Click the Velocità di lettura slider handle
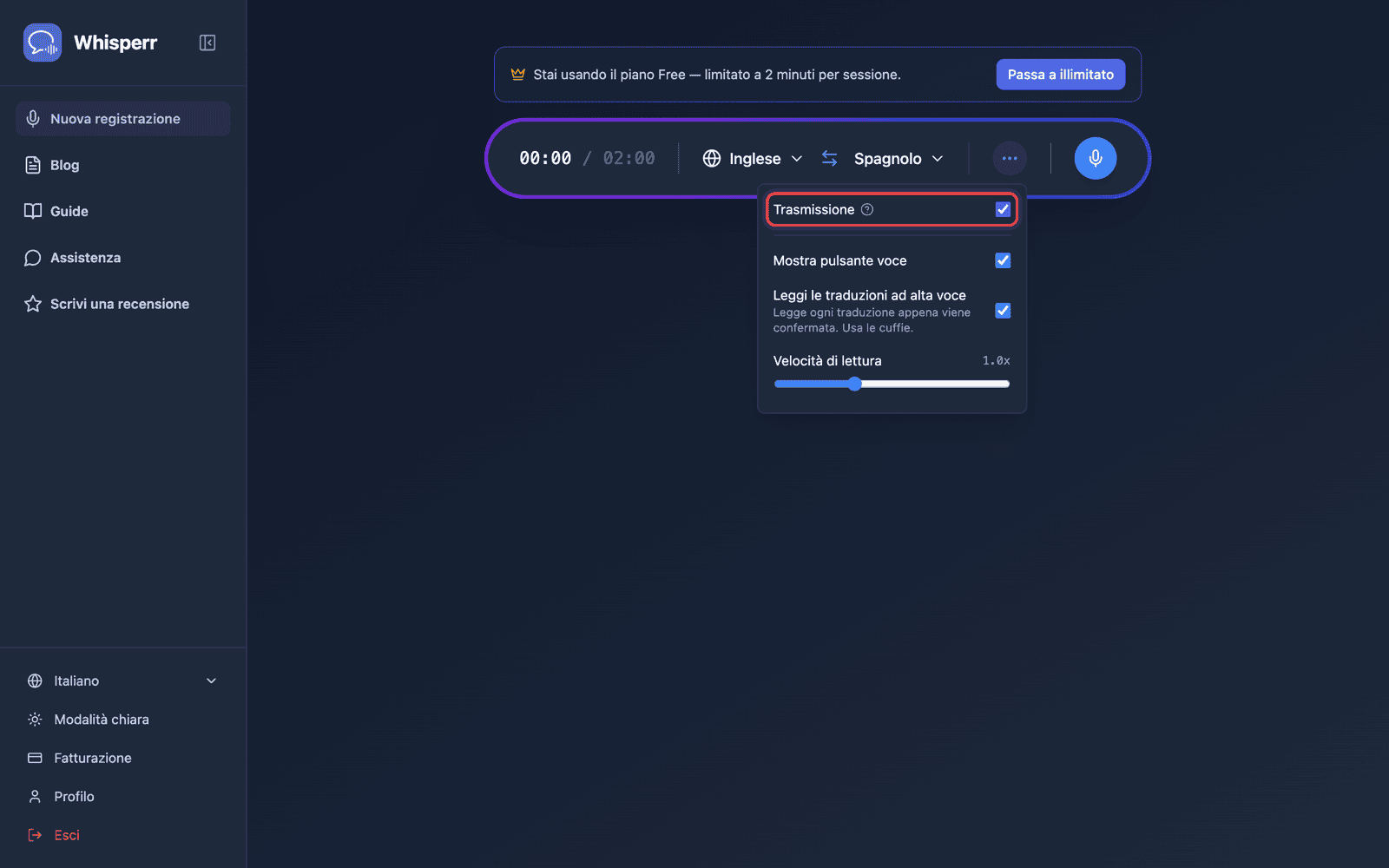The width and height of the screenshot is (1389, 868). 855,384
